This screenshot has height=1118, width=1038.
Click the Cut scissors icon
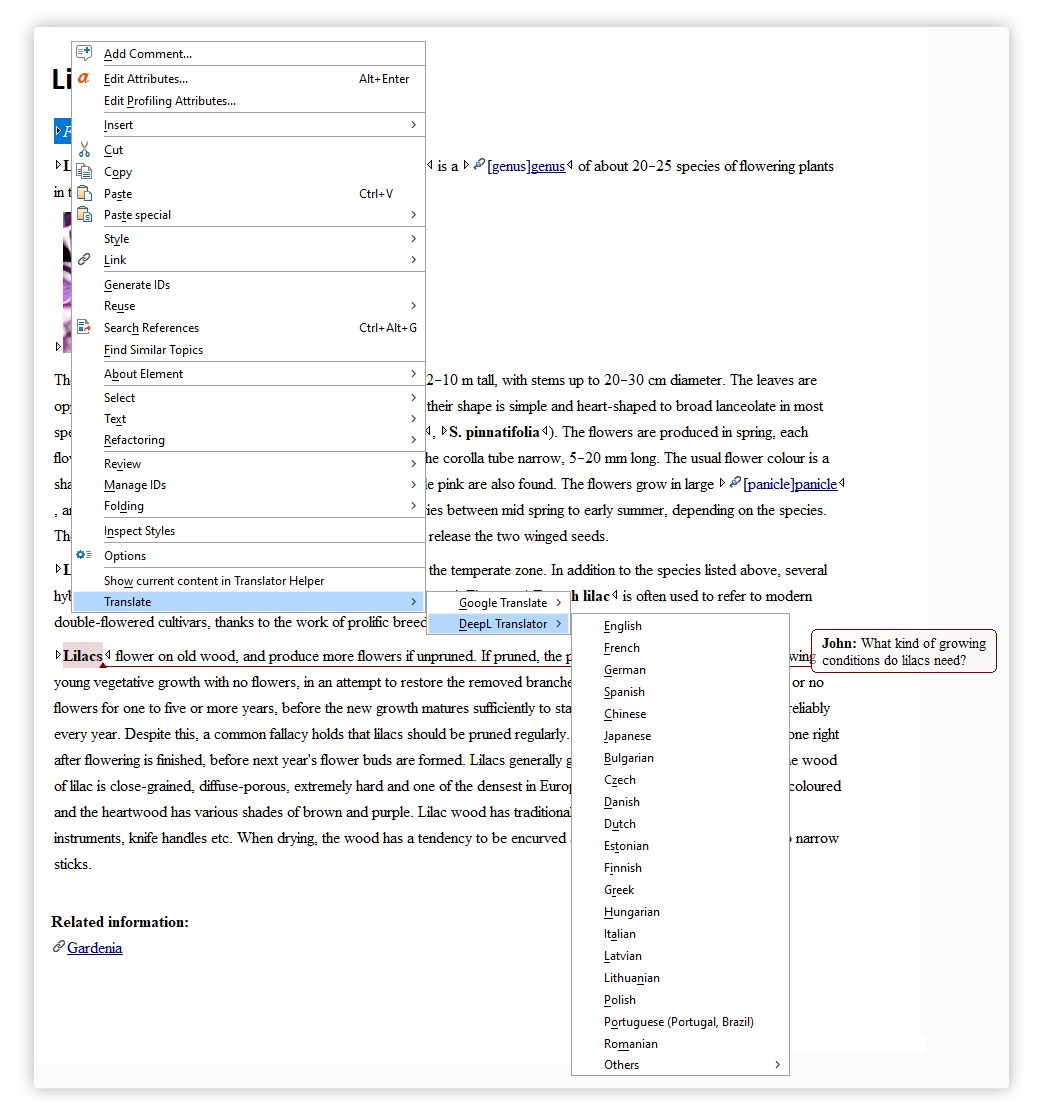click(84, 150)
